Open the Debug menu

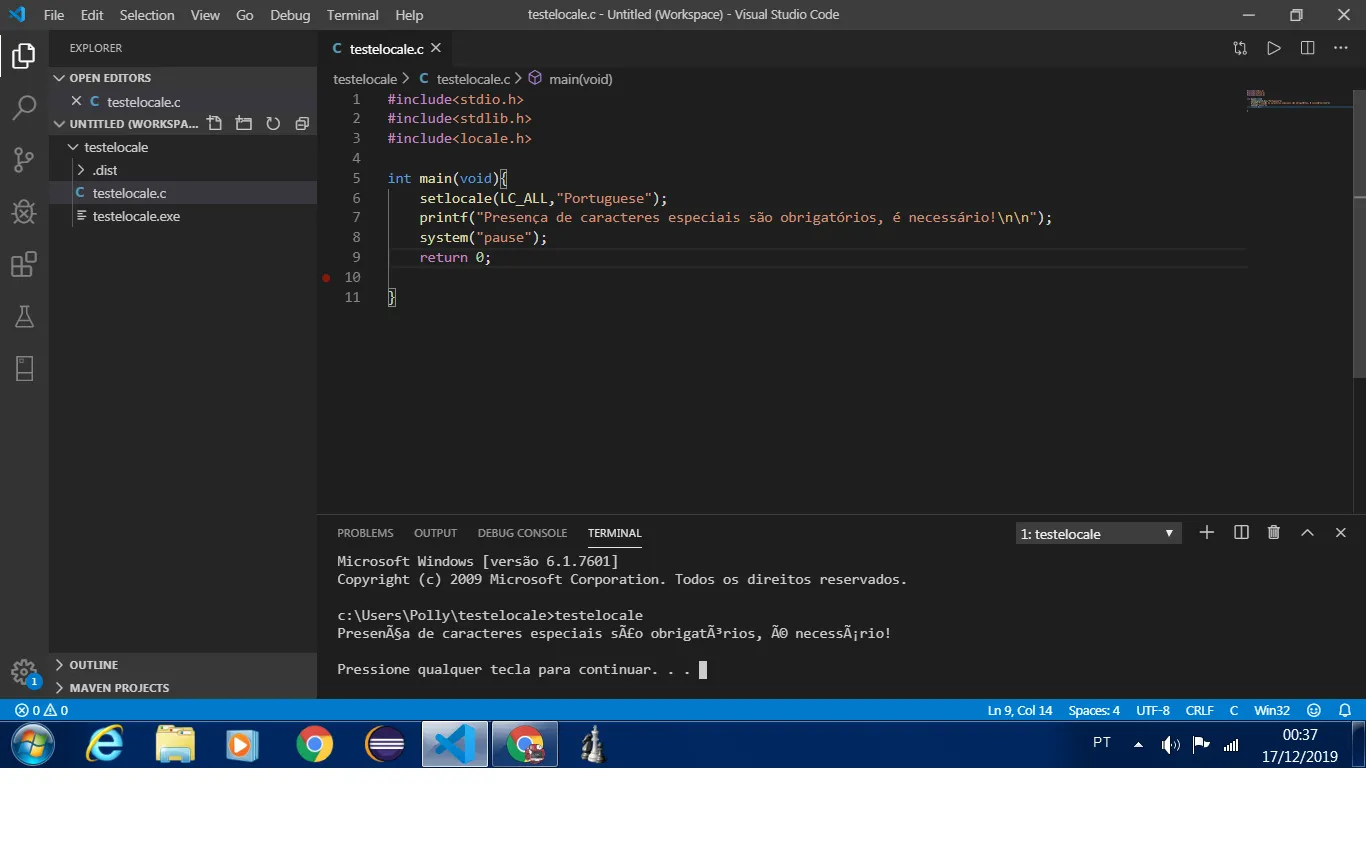click(290, 15)
